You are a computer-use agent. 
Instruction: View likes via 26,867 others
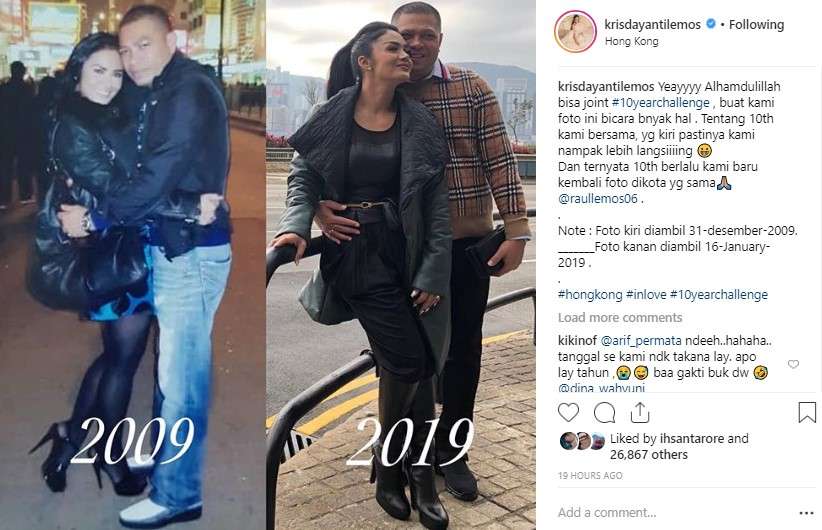(648, 455)
